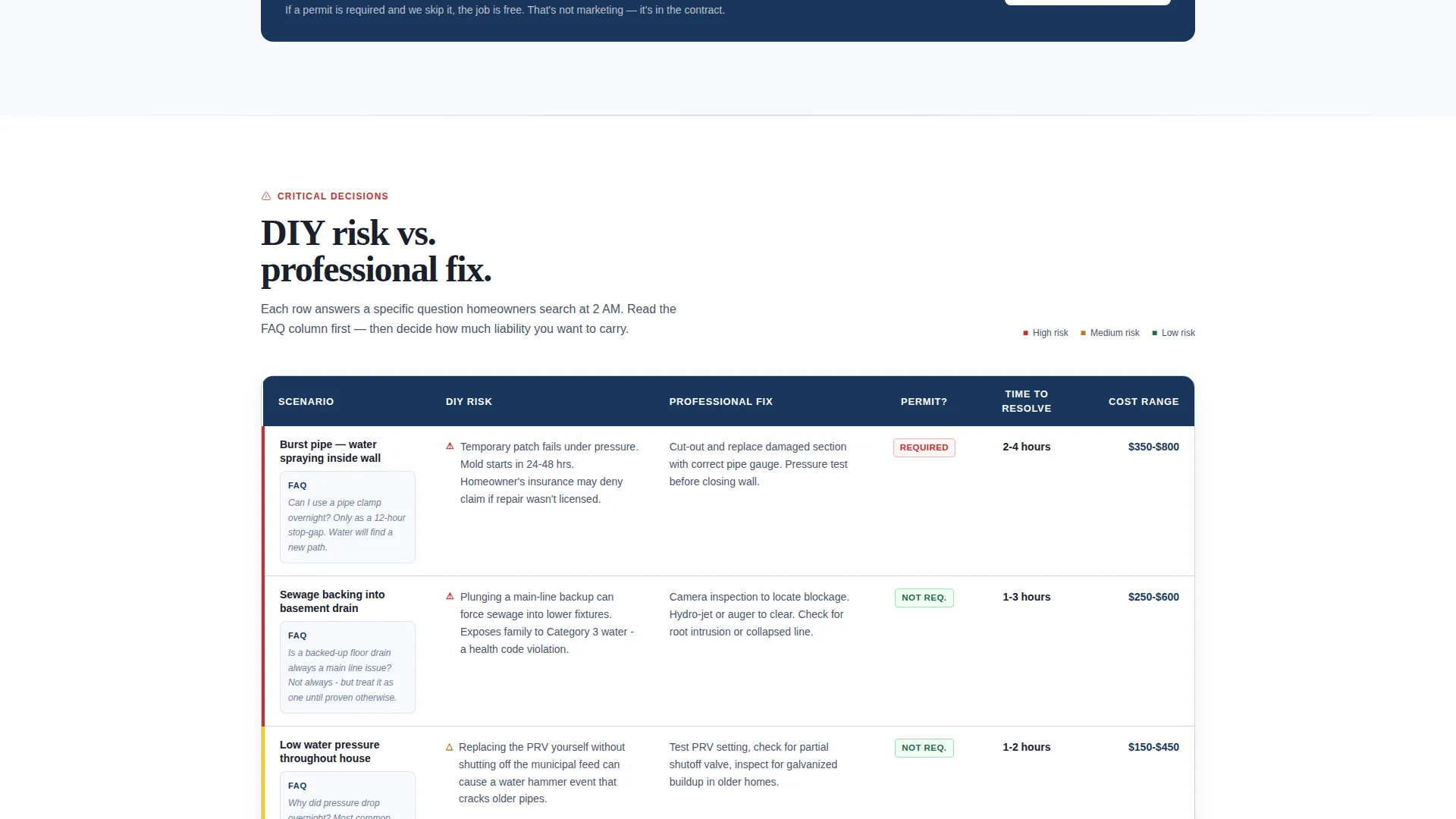Click 'Camera inspection to locate blockage' fix text
The width and height of the screenshot is (1456, 819).
[x=759, y=614]
